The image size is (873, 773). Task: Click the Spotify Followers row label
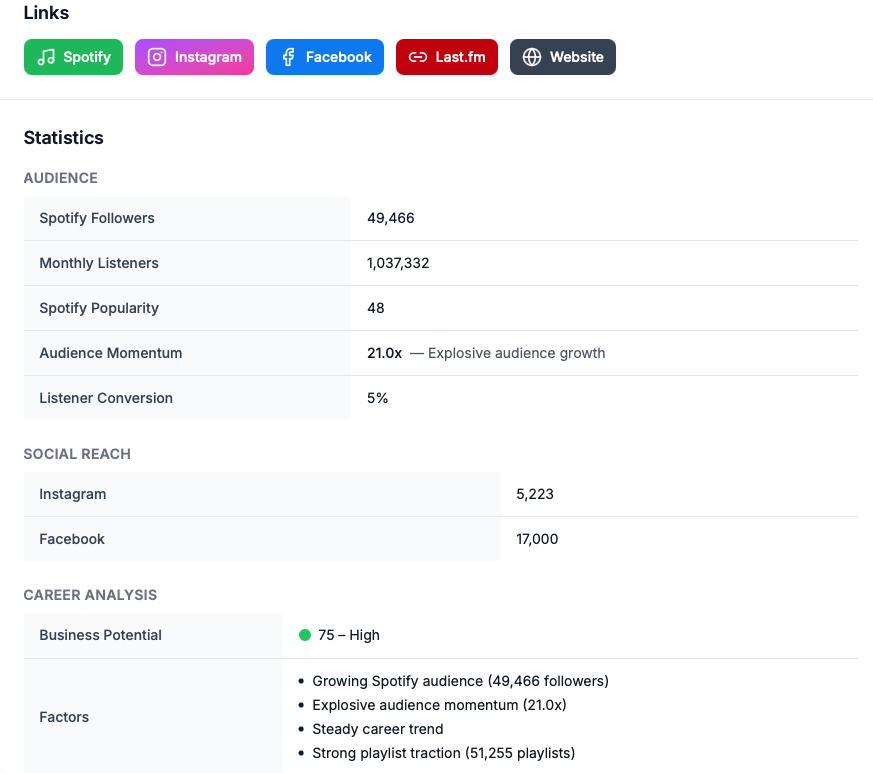[x=97, y=218]
